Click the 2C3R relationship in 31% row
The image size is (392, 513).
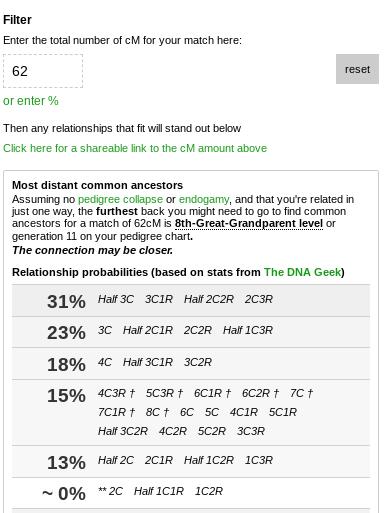pyautogui.click(x=259, y=299)
